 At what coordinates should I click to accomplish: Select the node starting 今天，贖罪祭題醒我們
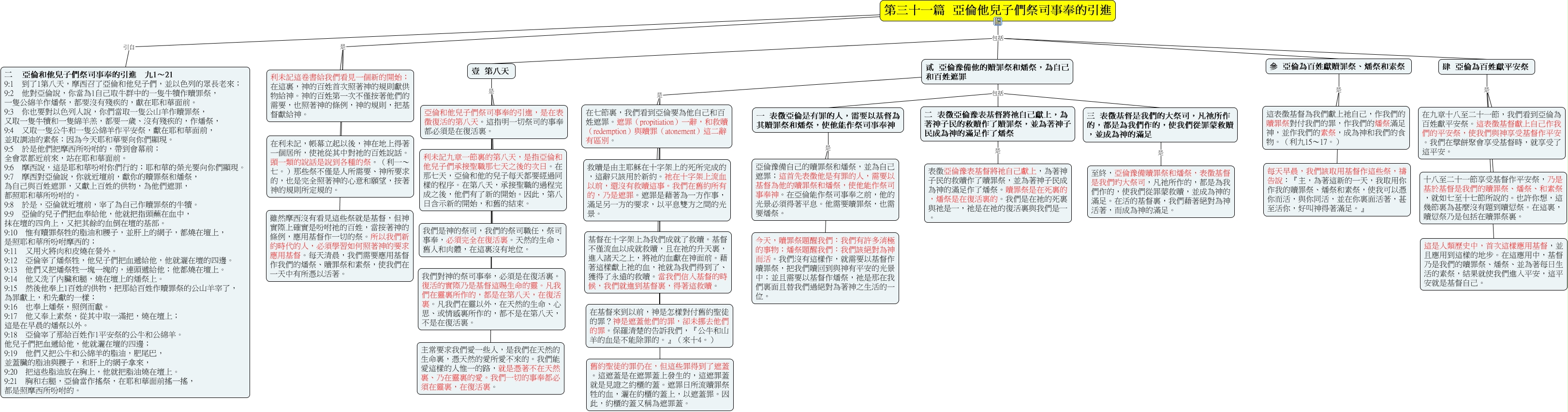(826, 268)
